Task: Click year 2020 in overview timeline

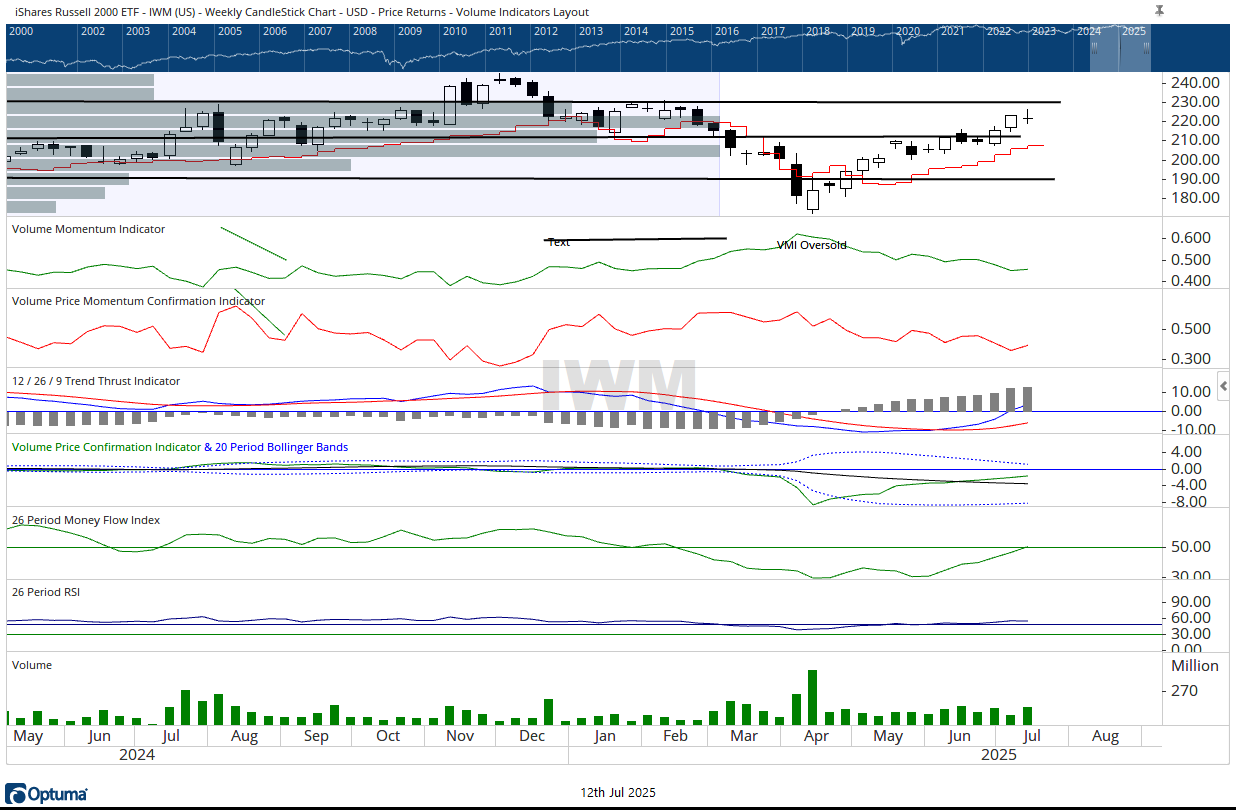Action: coord(908,31)
